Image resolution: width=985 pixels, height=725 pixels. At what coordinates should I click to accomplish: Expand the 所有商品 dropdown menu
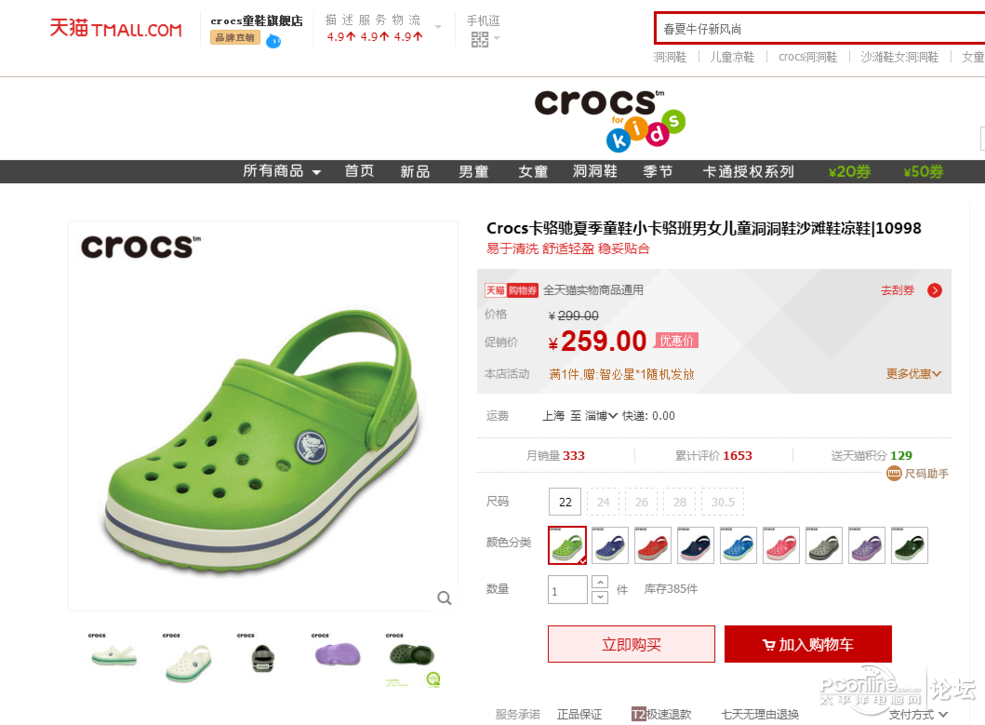(281, 172)
